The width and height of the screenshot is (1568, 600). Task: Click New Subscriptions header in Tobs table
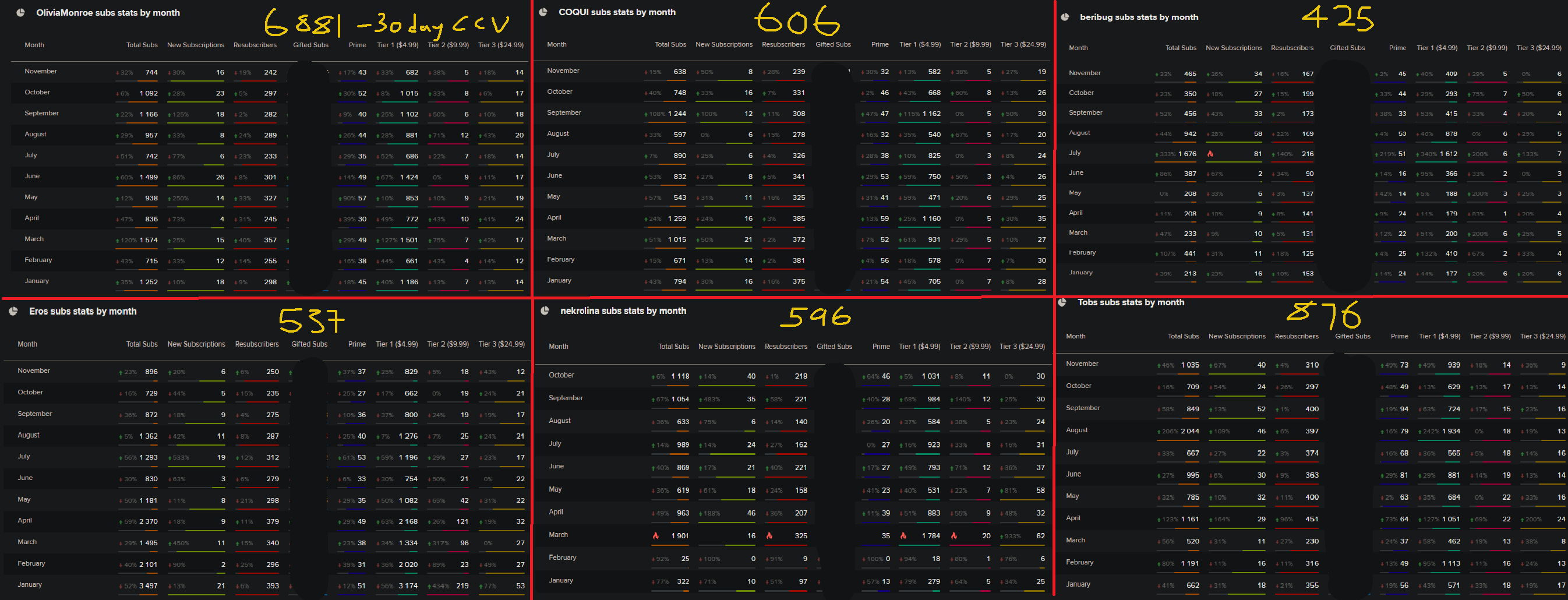tap(1237, 337)
